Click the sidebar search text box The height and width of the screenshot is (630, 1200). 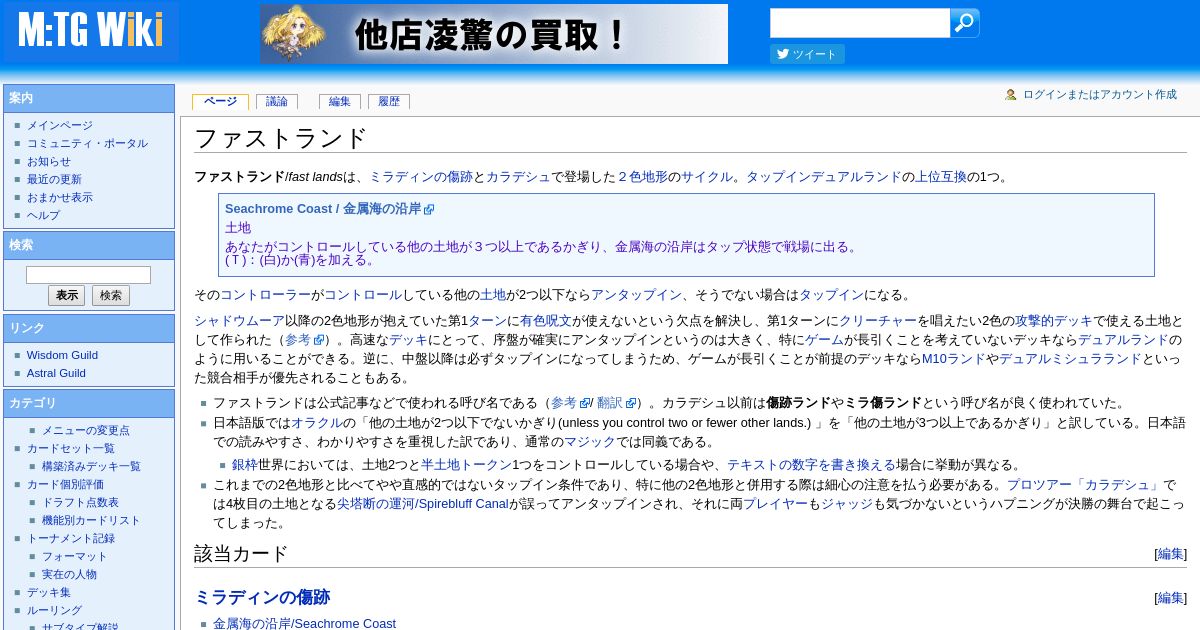point(88,275)
